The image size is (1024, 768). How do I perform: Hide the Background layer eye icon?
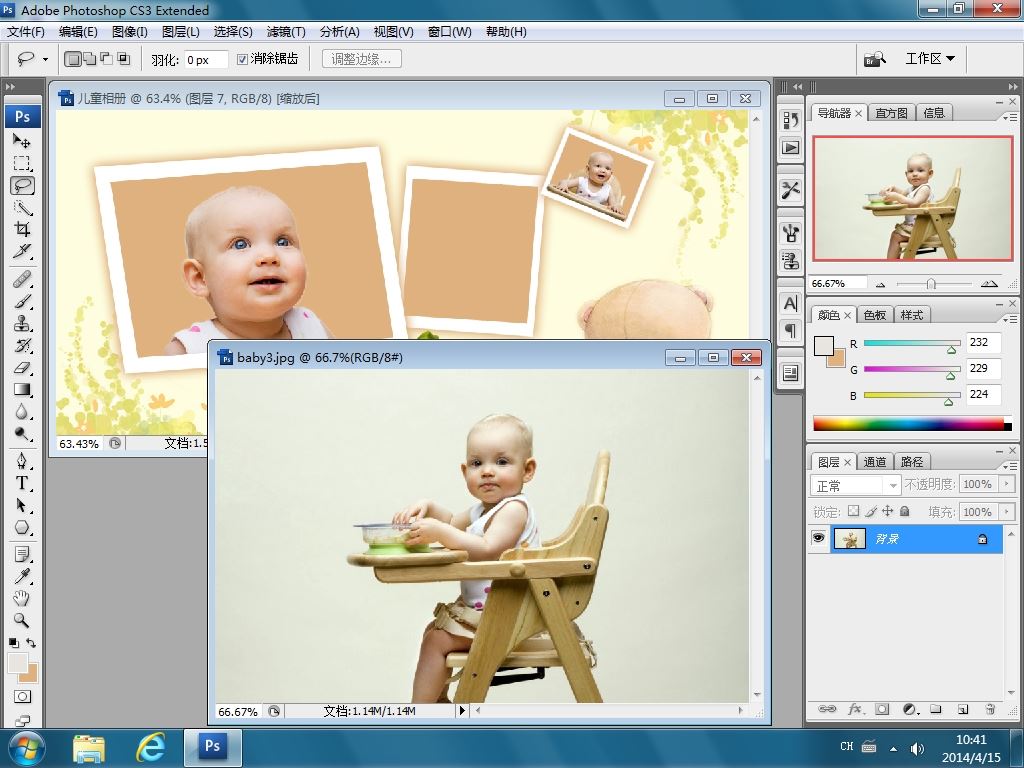[x=818, y=539]
